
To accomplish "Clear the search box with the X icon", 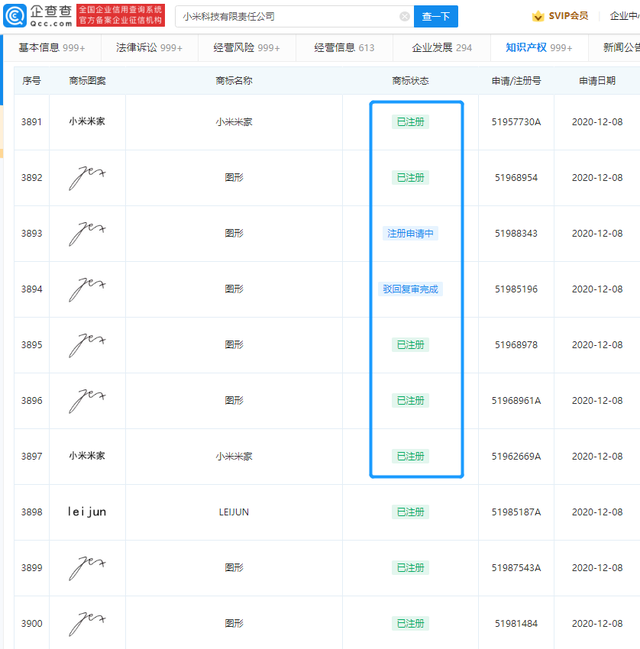I will 404,17.
